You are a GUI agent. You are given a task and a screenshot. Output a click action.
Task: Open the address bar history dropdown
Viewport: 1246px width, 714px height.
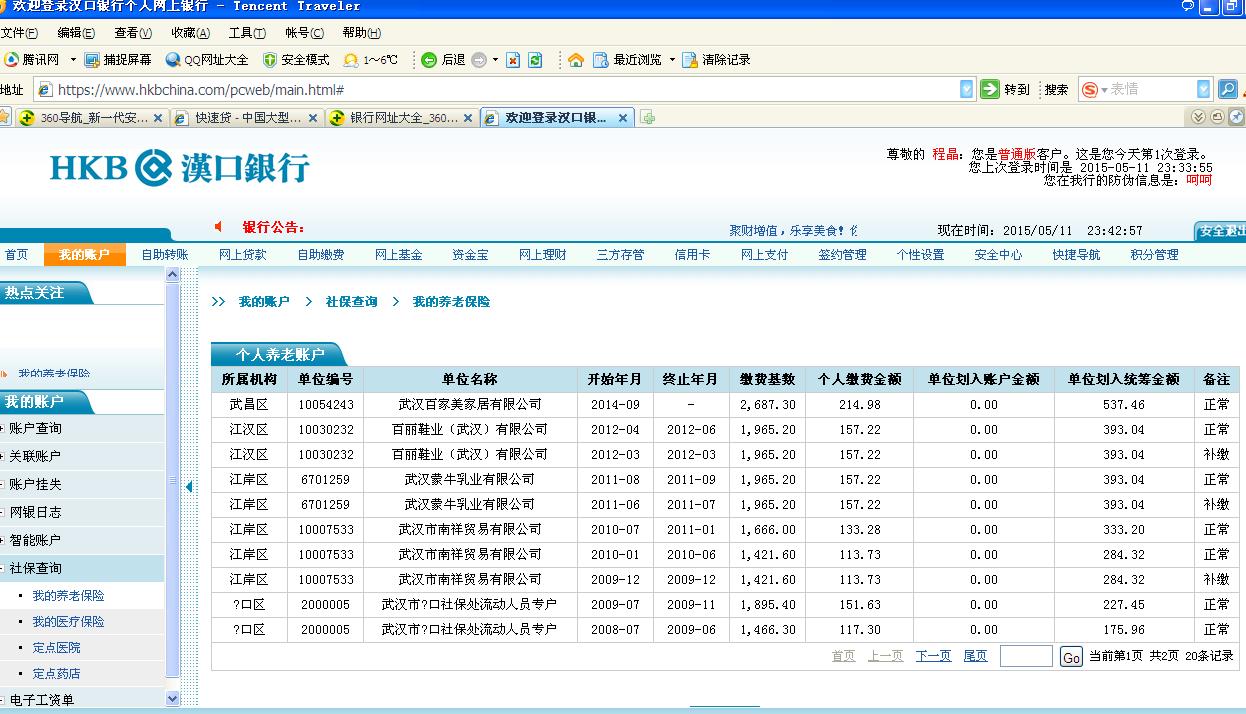pos(966,89)
